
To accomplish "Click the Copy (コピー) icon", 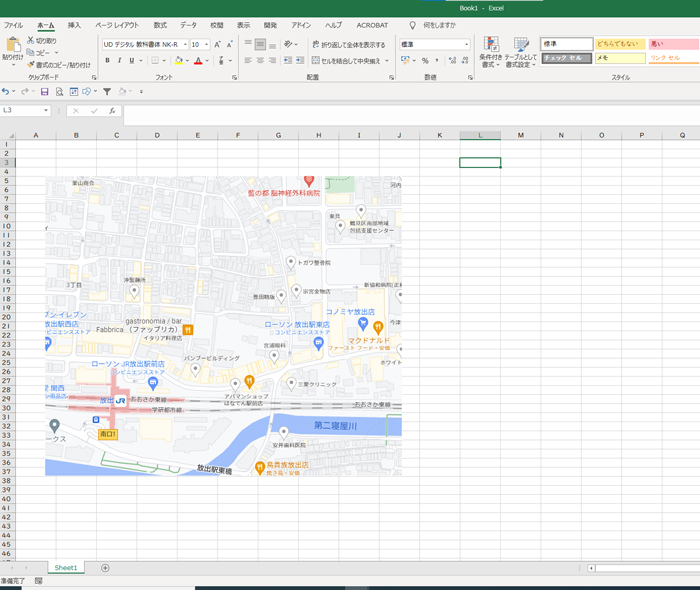I will [30, 52].
